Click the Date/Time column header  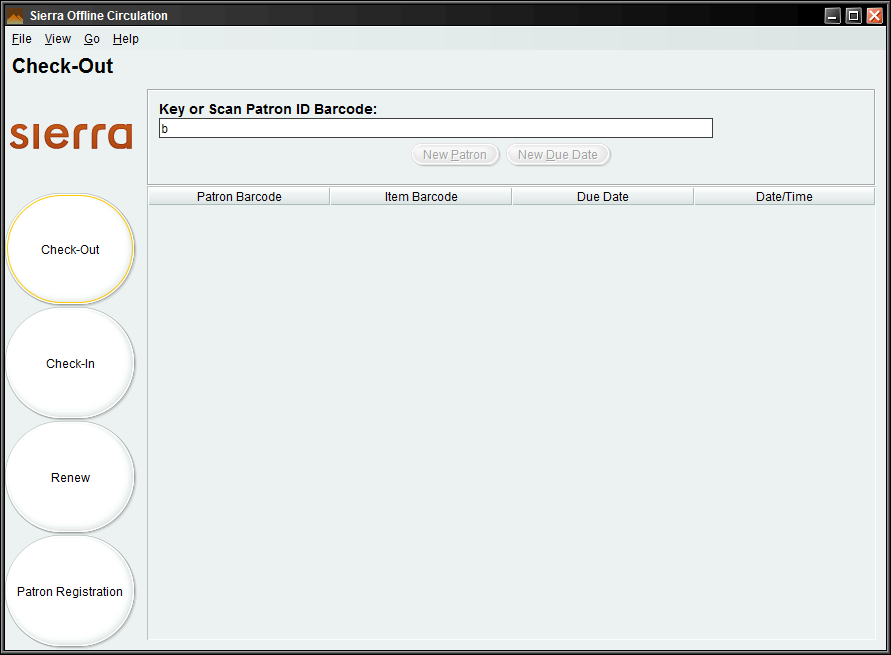point(784,197)
